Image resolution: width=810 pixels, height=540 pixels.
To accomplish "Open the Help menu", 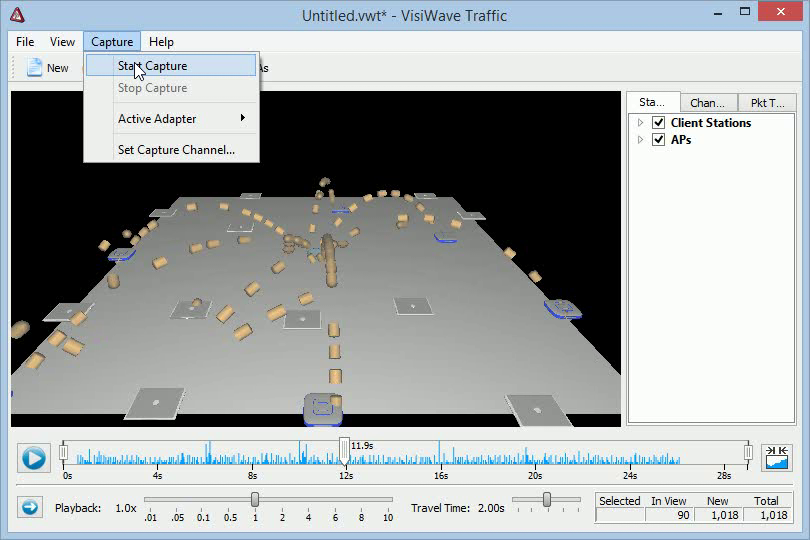I will (161, 42).
